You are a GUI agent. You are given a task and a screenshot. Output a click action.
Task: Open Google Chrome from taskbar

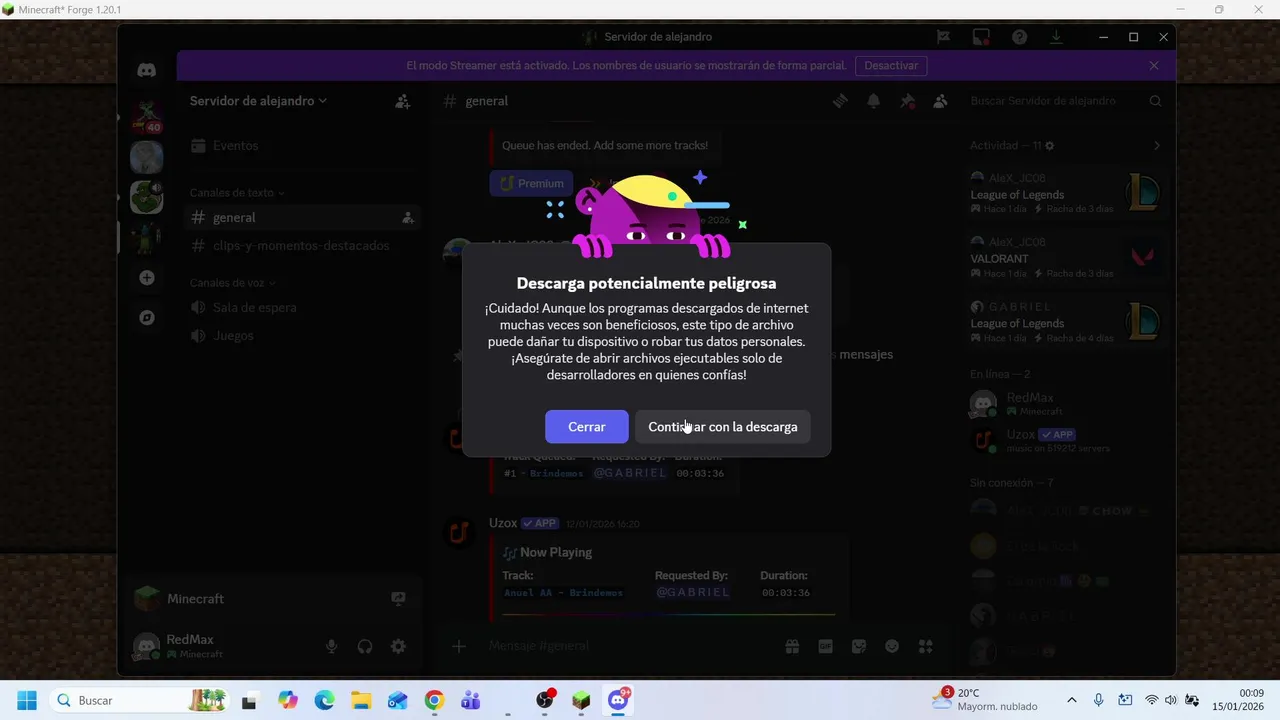[434, 700]
